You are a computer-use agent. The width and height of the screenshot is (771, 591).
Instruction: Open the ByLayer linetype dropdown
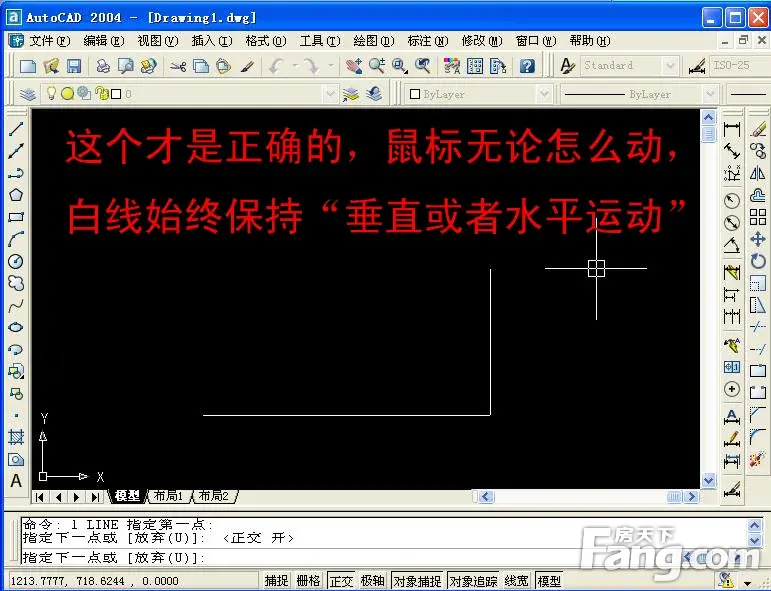click(x=709, y=93)
